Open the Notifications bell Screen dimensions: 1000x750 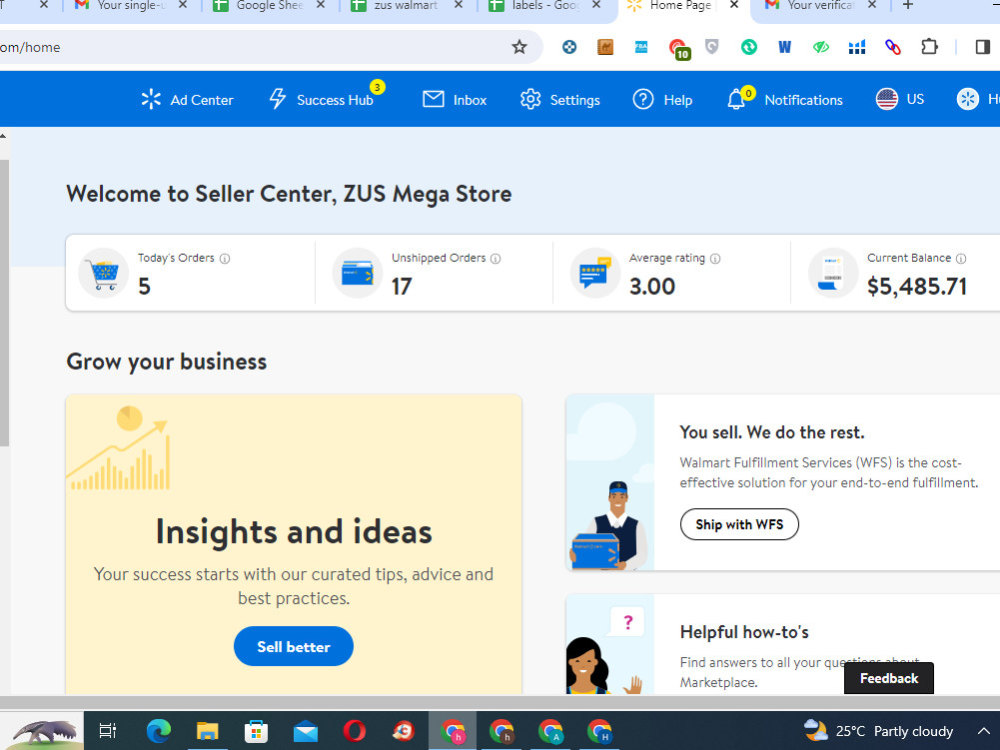pyautogui.click(x=784, y=99)
